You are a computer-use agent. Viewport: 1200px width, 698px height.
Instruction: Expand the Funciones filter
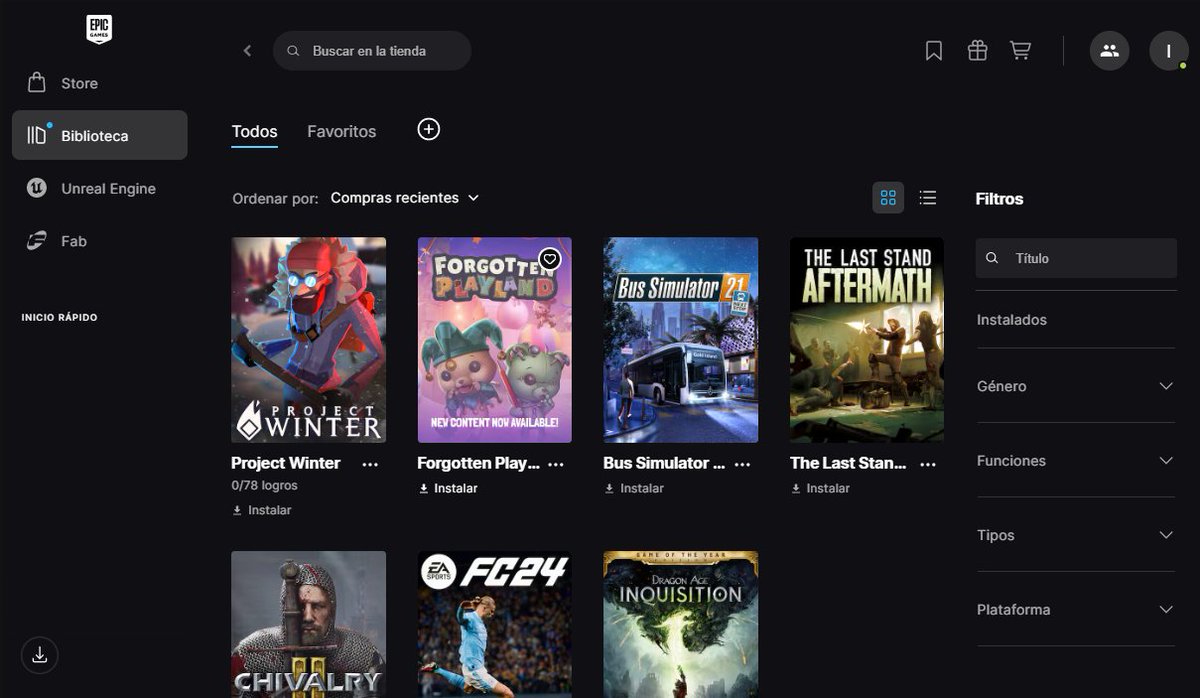coord(1075,461)
